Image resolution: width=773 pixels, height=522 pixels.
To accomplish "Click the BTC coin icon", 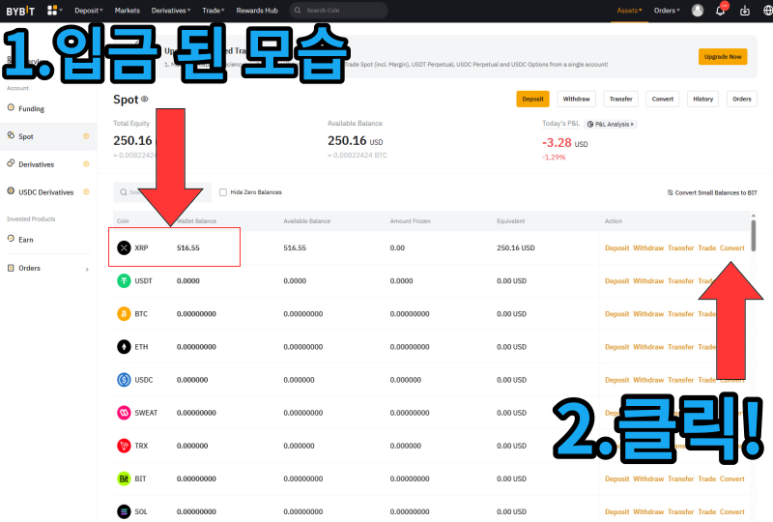I will pyautogui.click(x=124, y=314).
